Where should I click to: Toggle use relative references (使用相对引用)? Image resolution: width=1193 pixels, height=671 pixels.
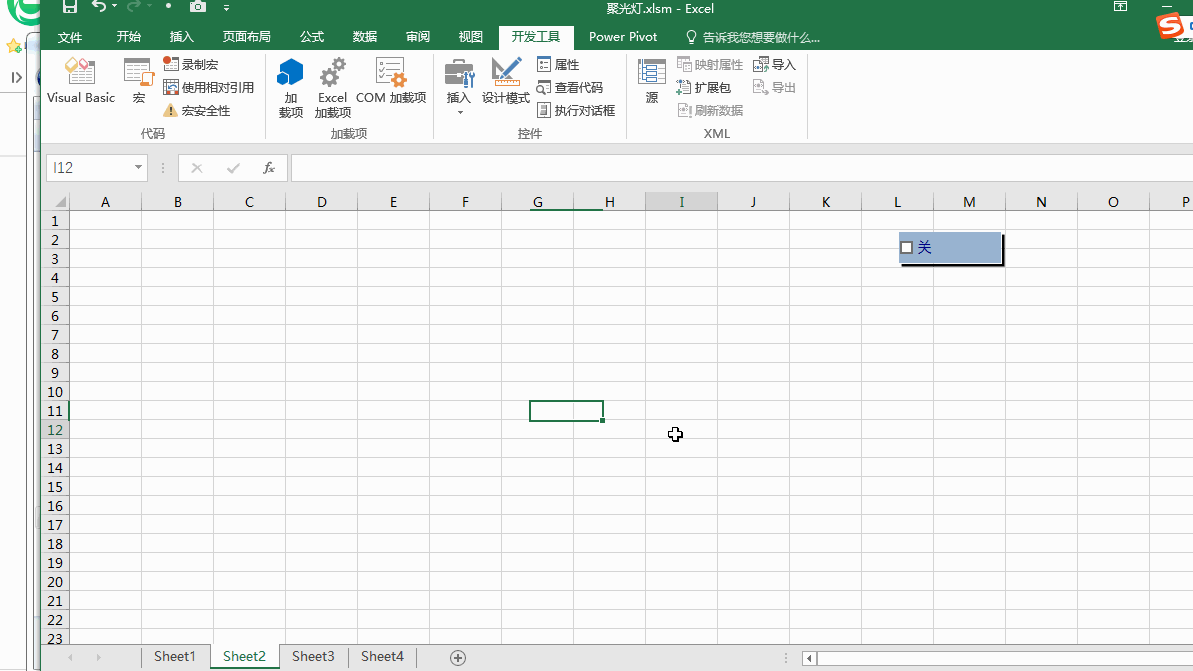tap(208, 87)
